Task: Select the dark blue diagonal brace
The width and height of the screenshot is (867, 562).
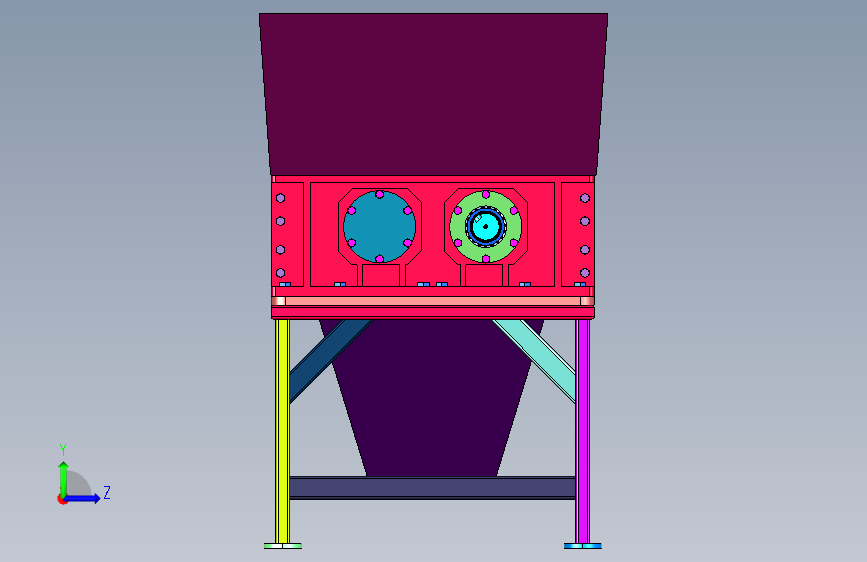Action: tap(331, 360)
